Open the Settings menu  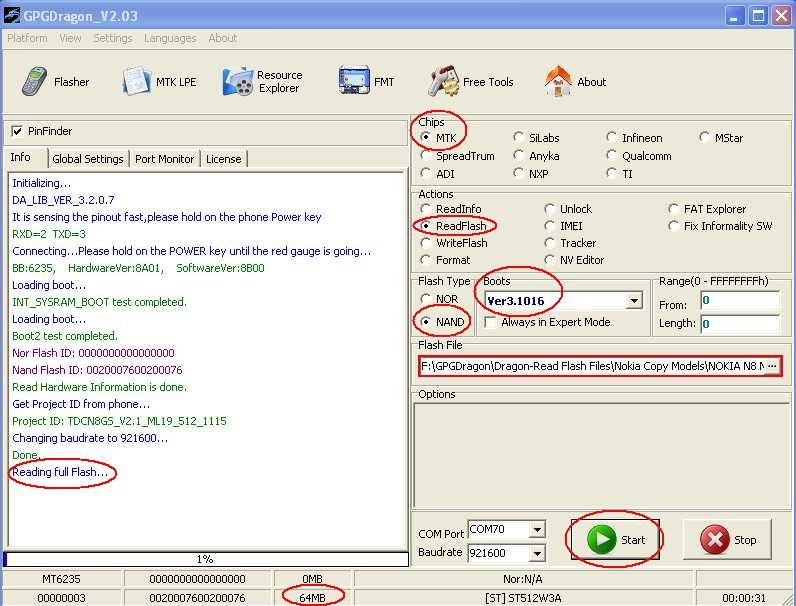click(x=113, y=38)
